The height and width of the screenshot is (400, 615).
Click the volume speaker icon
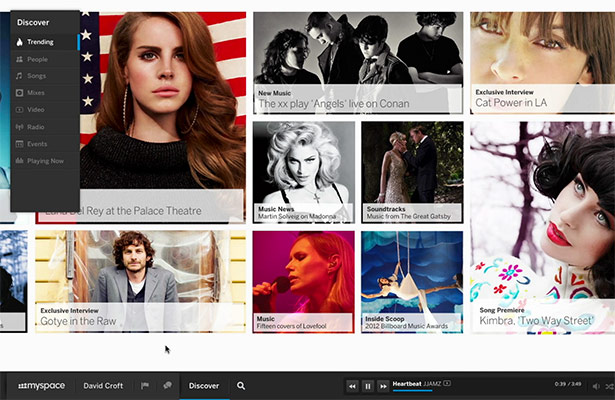click(596, 386)
